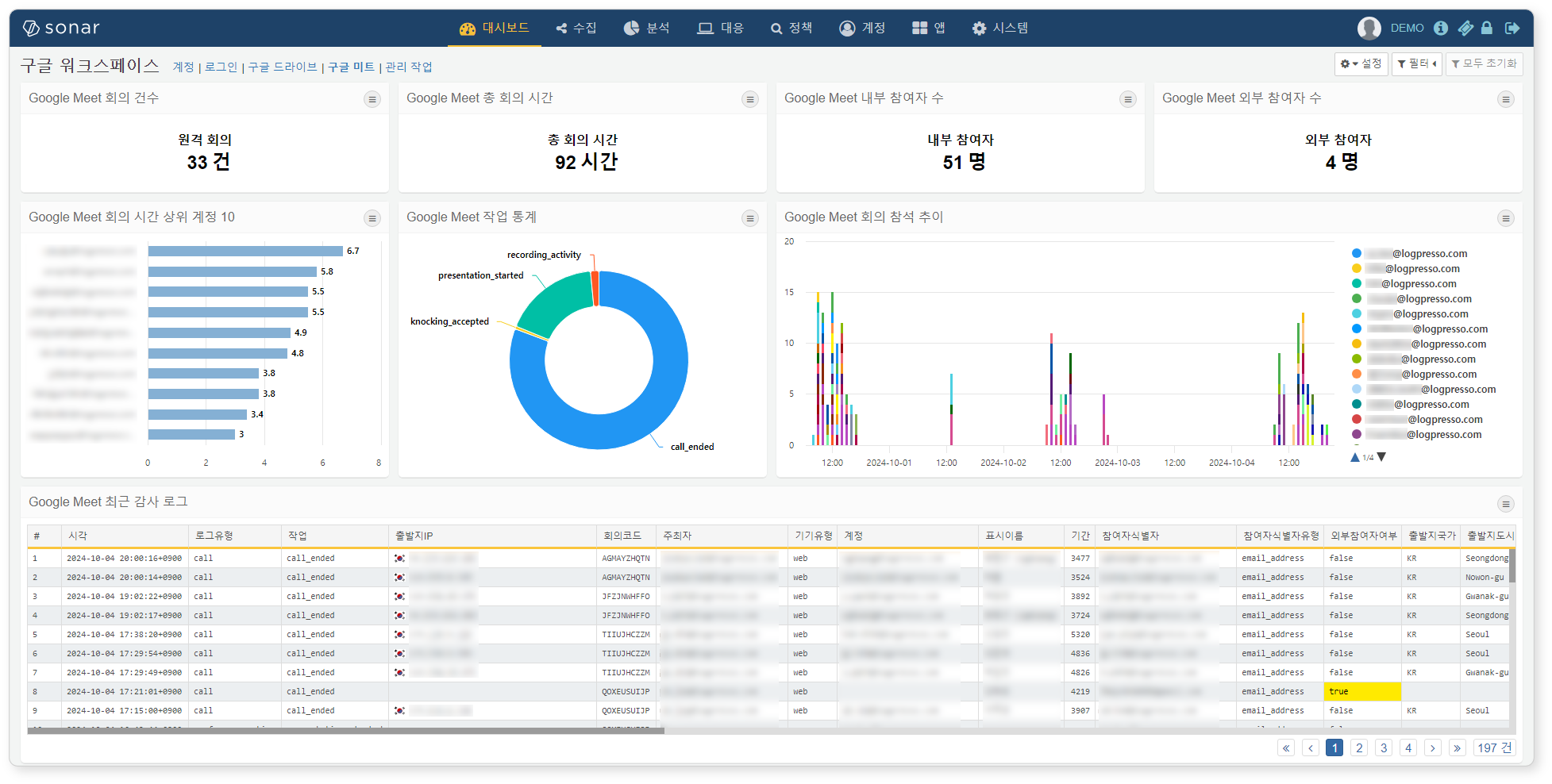Open widget menu for Google Meet 회의 참석 추이
The width and height of the screenshot is (1552, 784).
1505,218
